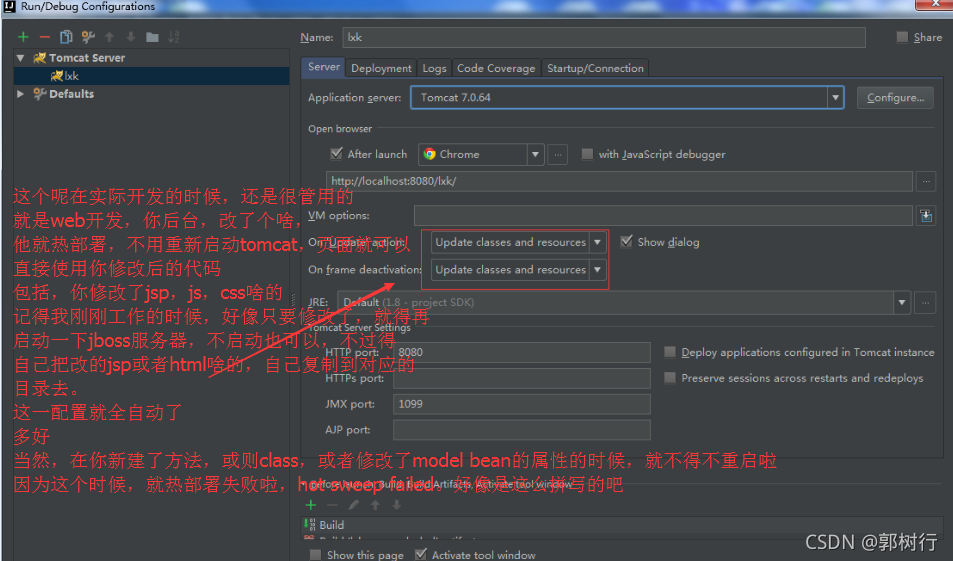The width and height of the screenshot is (953, 561).
Task: Copy the selected configuration
Action: (66, 37)
